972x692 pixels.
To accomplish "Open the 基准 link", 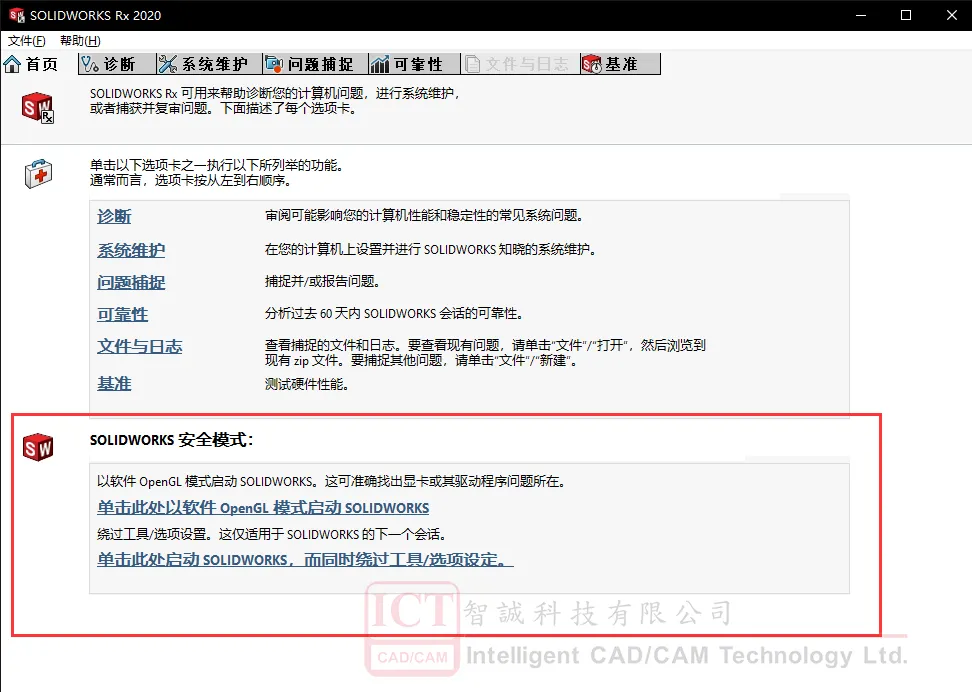I will point(114,384).
